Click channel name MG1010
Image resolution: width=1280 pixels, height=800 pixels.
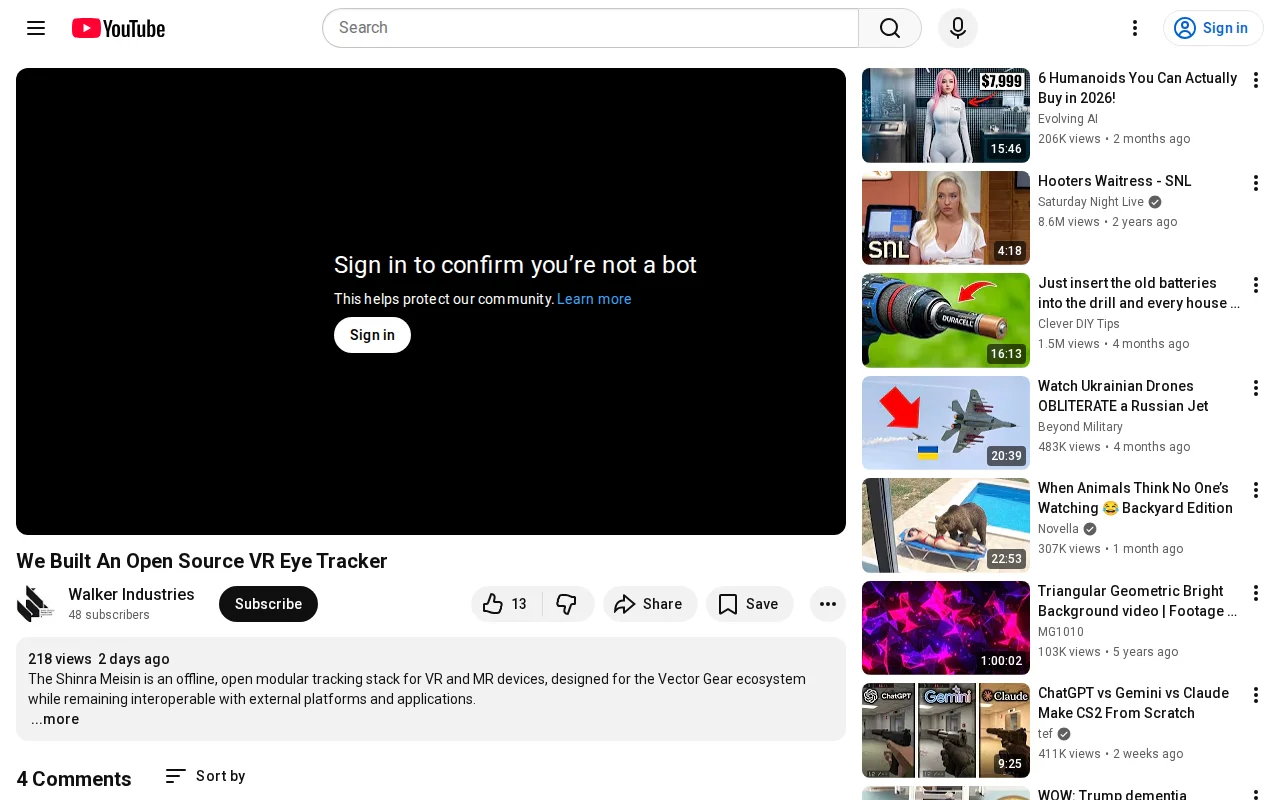coord(1061,632)
